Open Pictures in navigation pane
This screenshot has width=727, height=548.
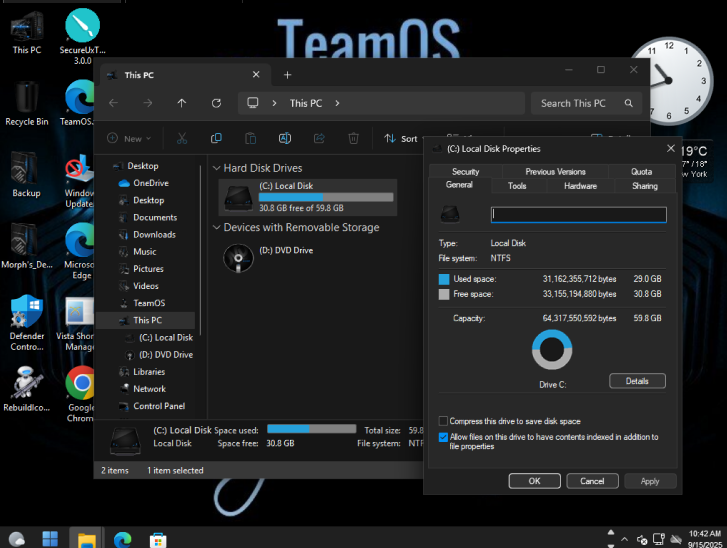[148, 269]
